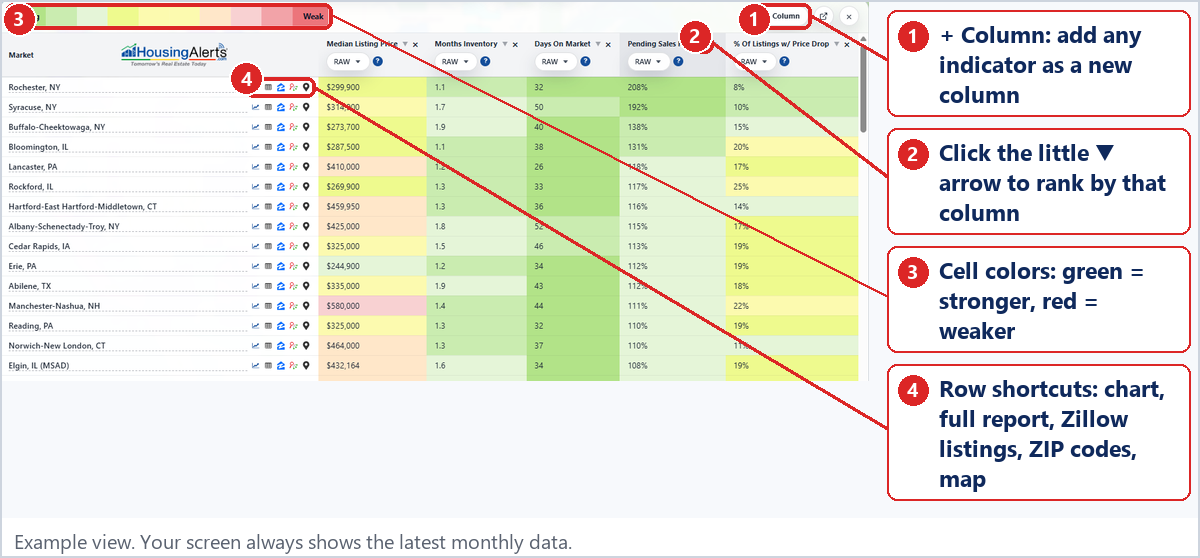The image size is (1200, 558).
Task: Show map pin for Lancaster, PA
Action: [x=306, y=167]
